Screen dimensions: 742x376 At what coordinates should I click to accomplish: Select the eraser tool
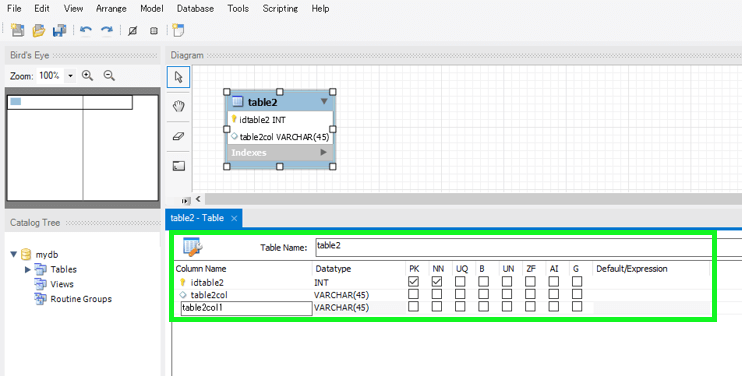pyautogui.click(x=178, y=136)
